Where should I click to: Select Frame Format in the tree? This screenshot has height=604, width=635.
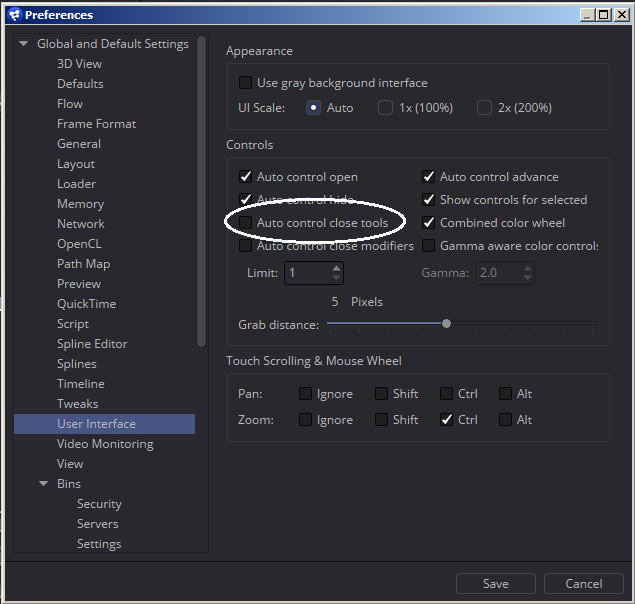coord(96,124)
